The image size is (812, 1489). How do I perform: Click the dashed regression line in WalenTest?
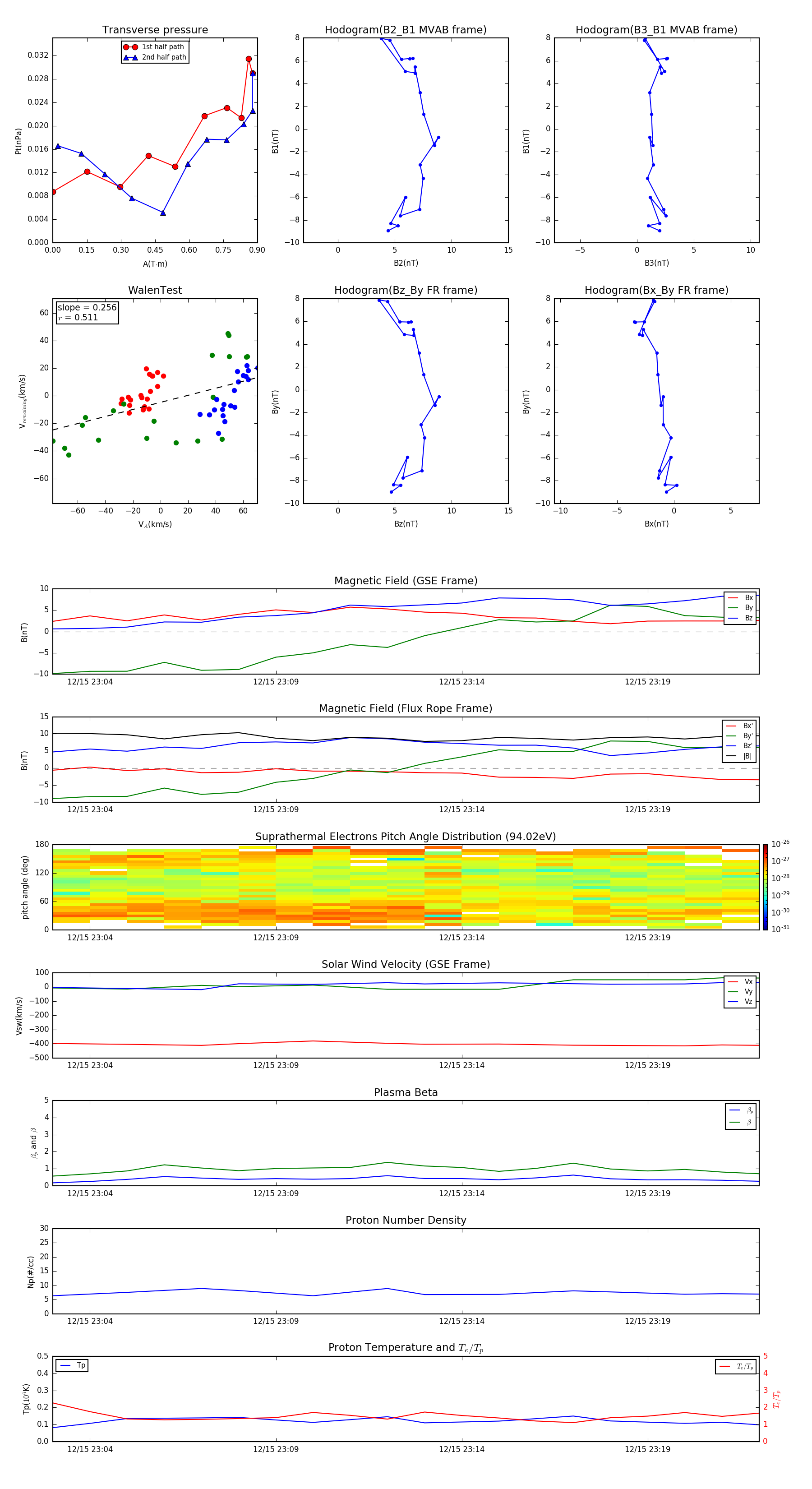click(x=154, y=404)
